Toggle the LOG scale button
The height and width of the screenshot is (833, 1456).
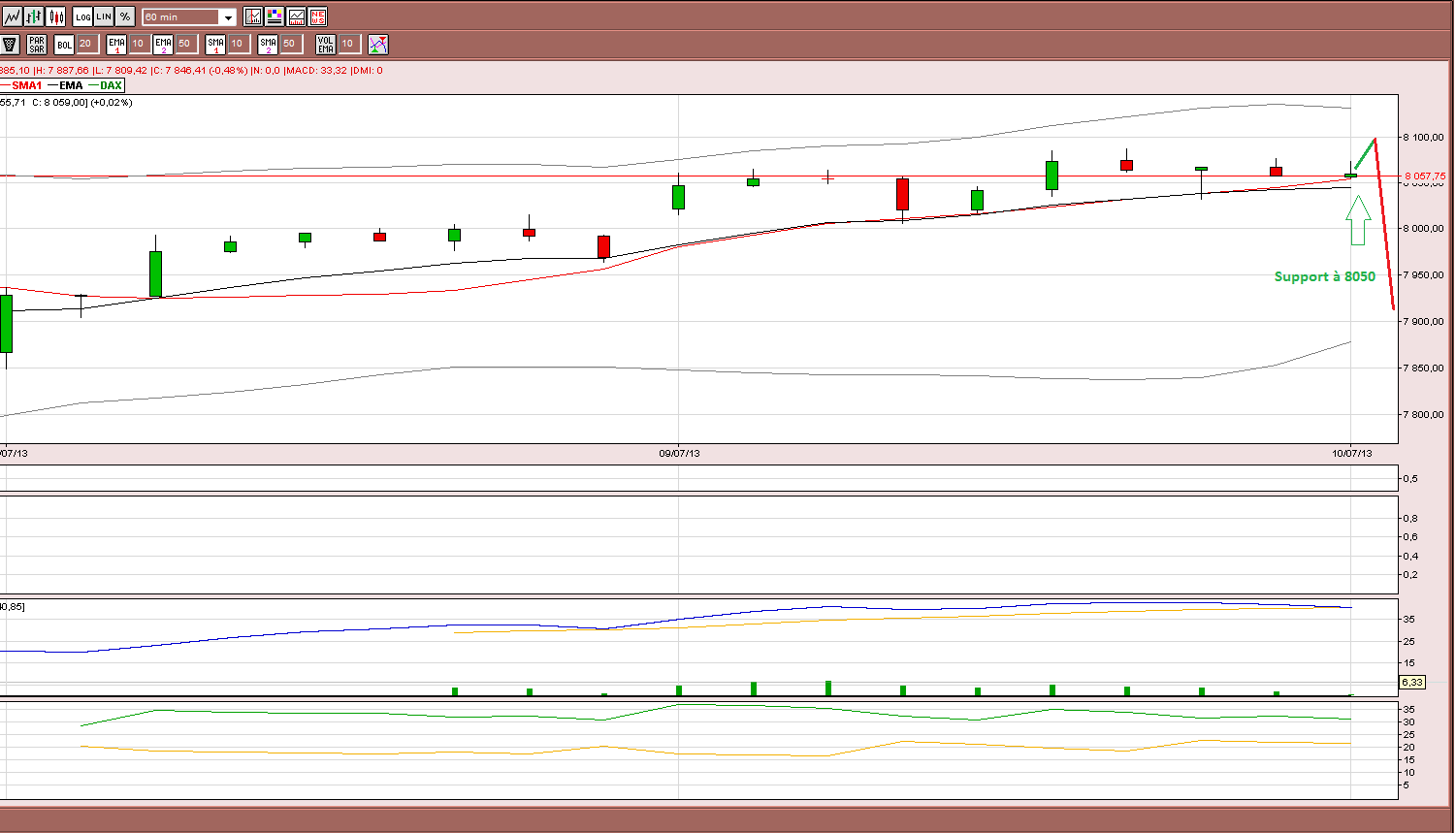(83, 16)
